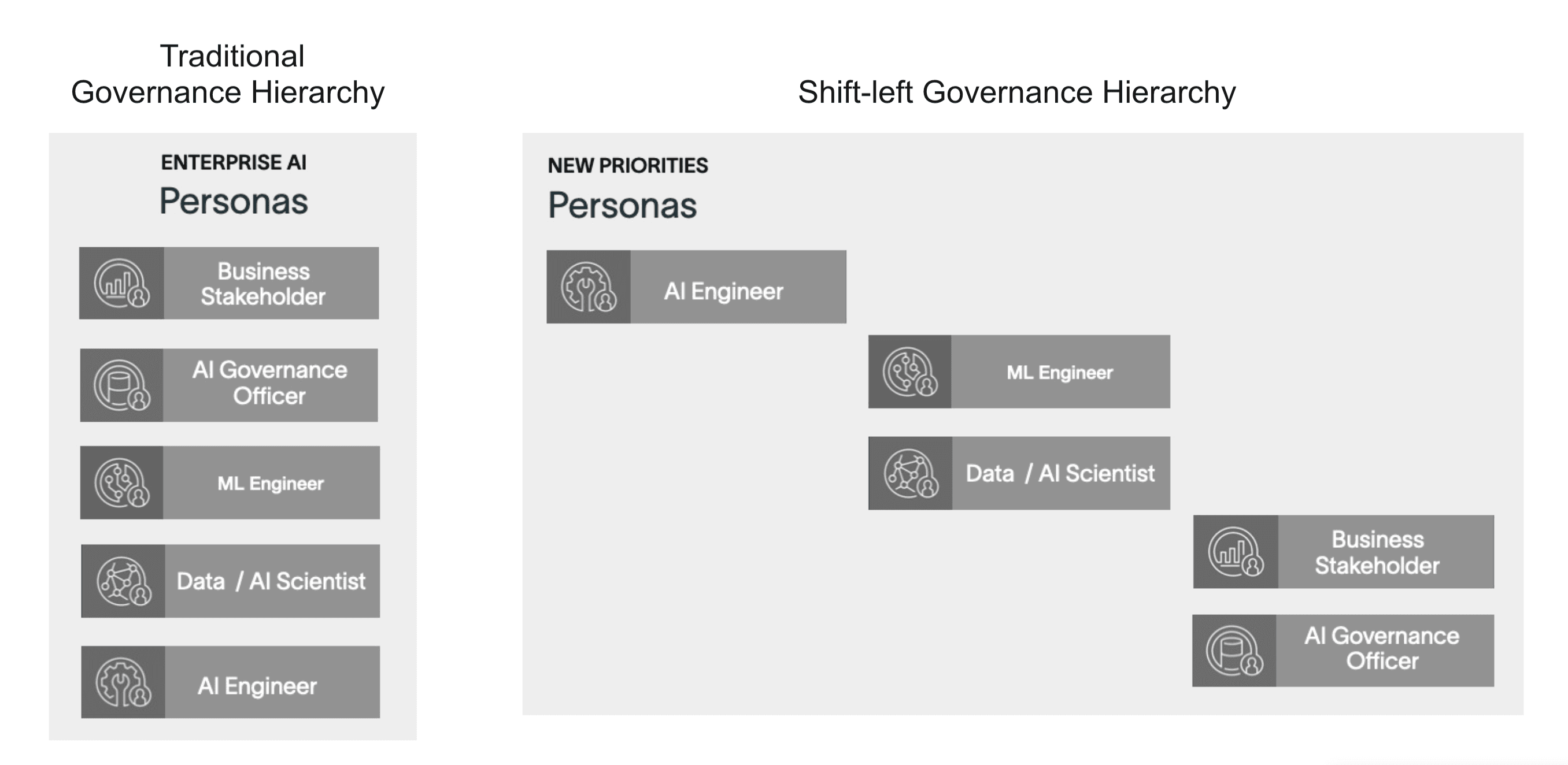Select ML Engineer label in Traditional panel
Viewport: 1568px width, 765px height.
coord(270,484)
